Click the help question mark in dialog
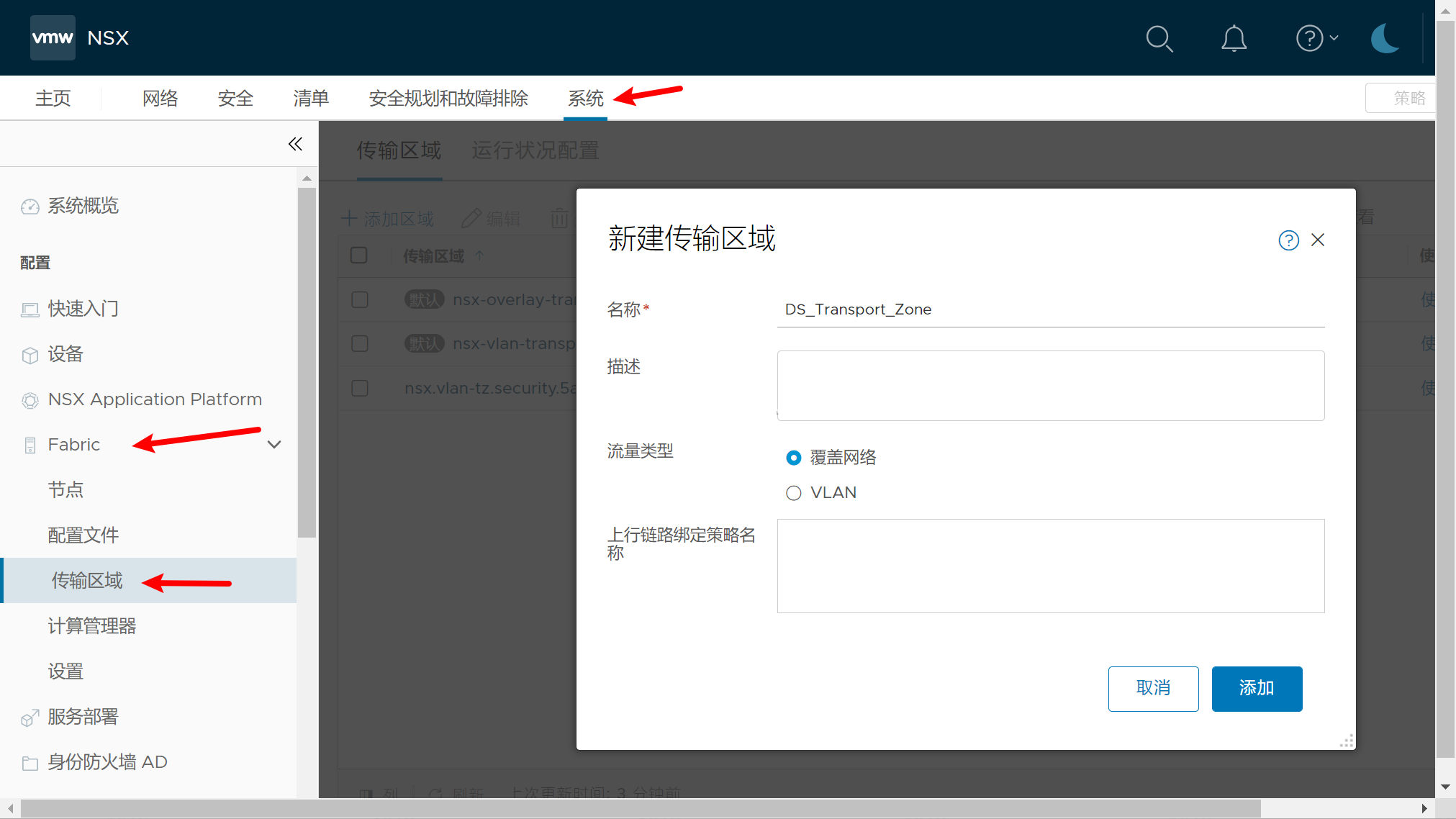 [1288, 240]
